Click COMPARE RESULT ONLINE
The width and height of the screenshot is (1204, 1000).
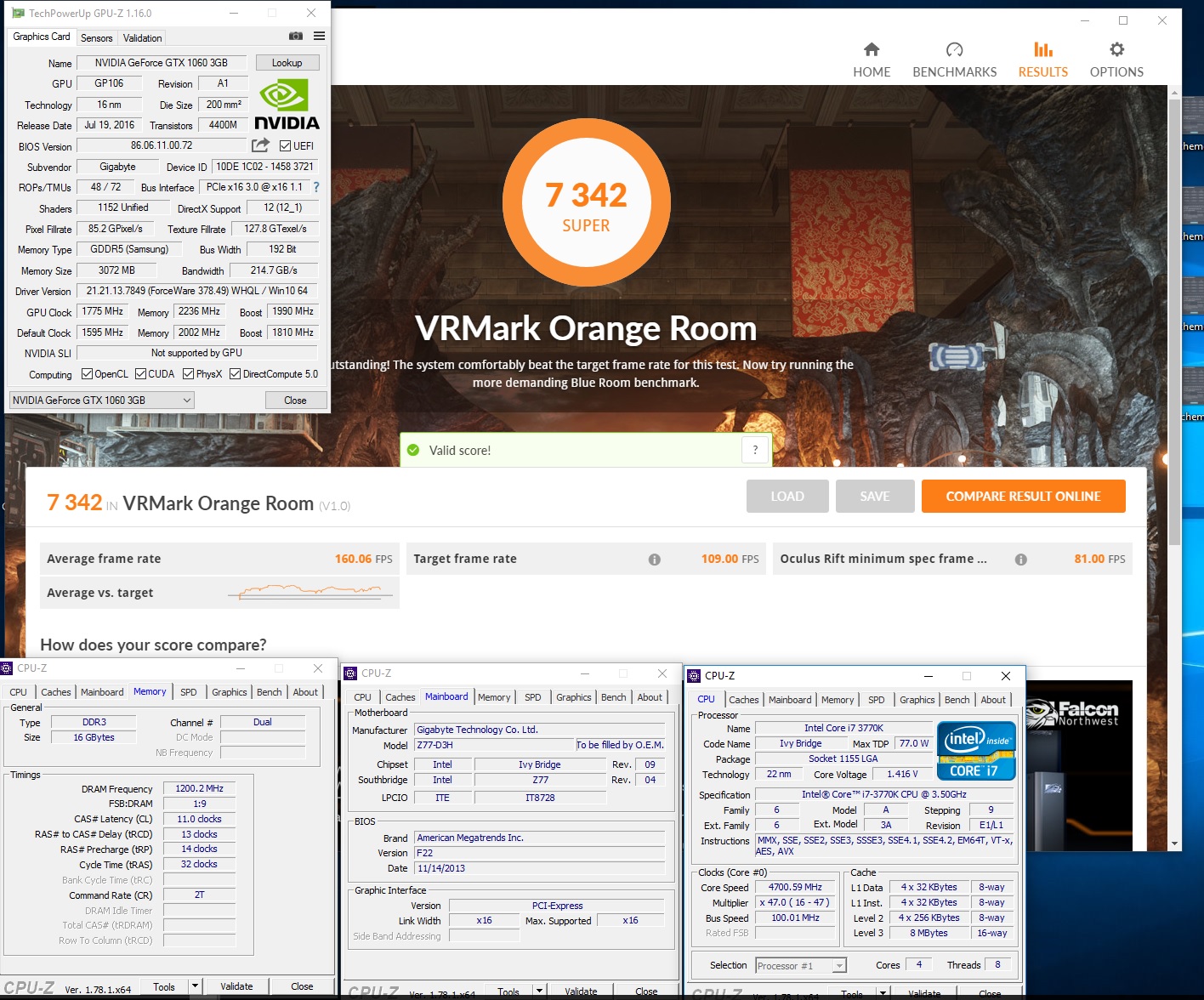[1023, 497]
